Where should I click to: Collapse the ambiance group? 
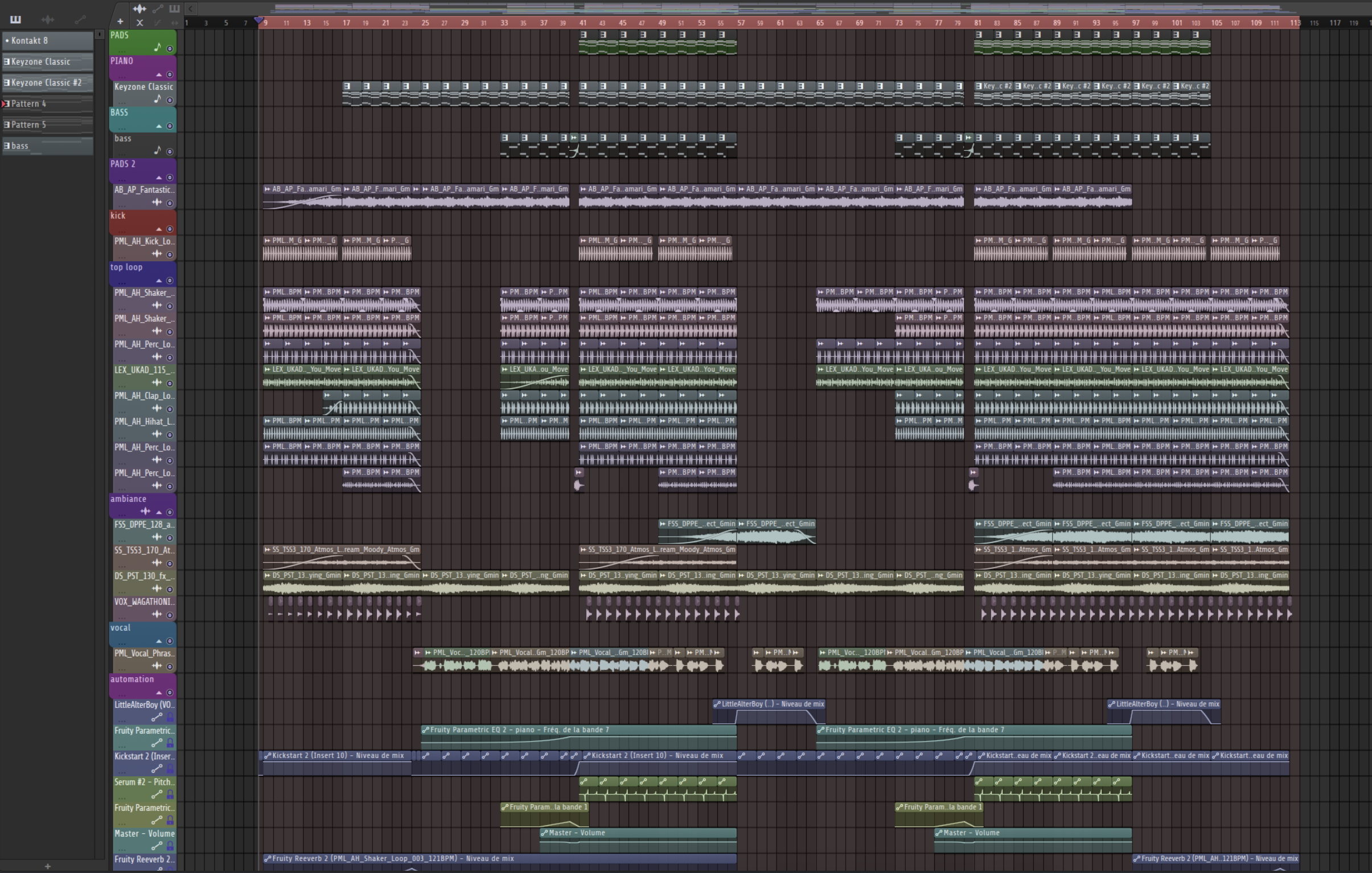click(159, 512)
